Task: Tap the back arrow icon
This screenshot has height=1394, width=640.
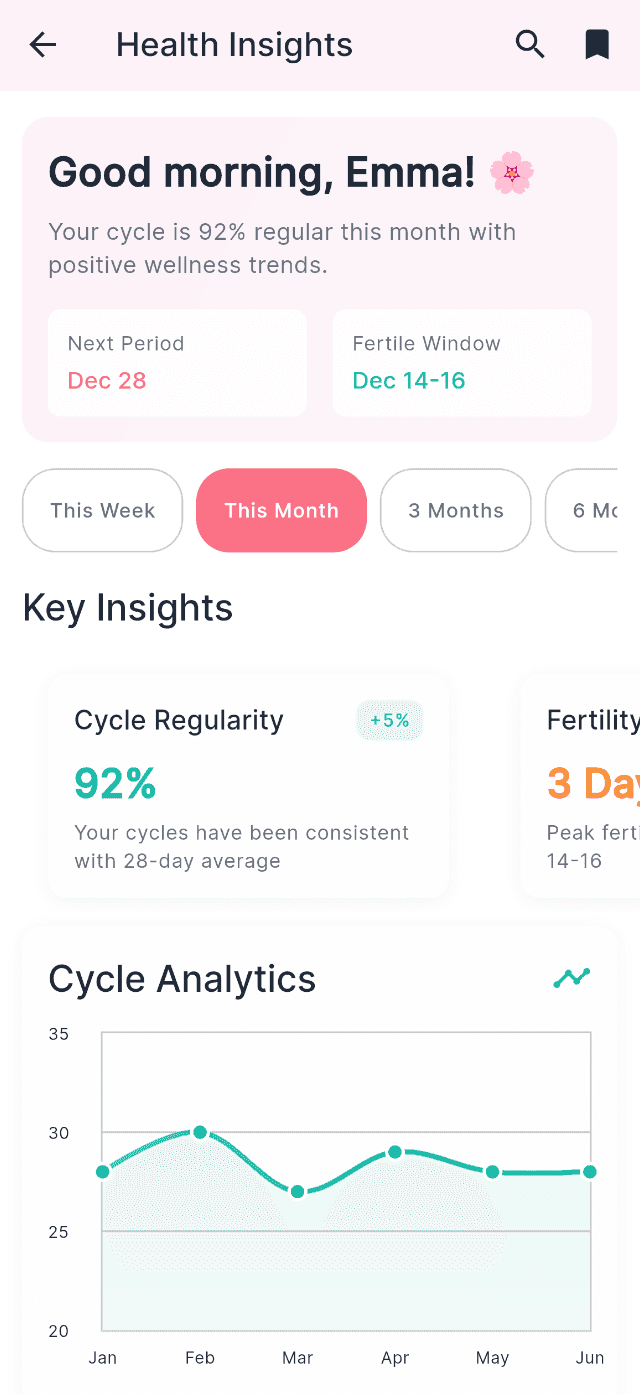Action: coord(43,45)
